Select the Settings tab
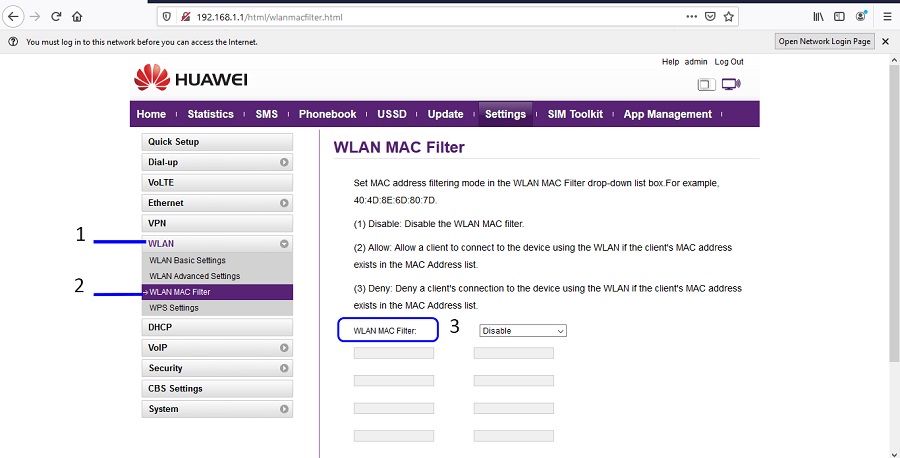 point(505,114)
